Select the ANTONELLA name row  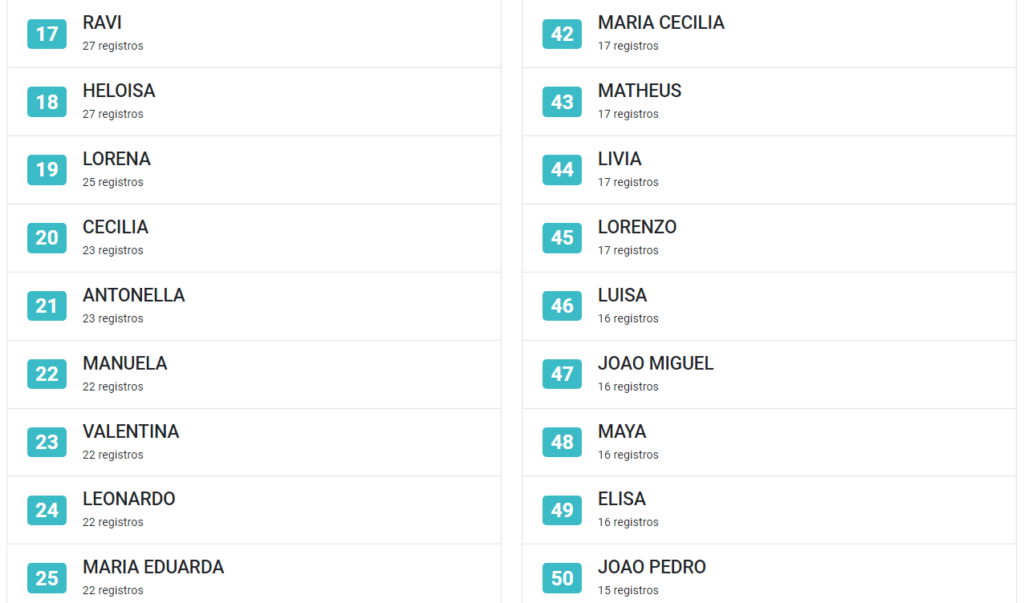(254, 306)
